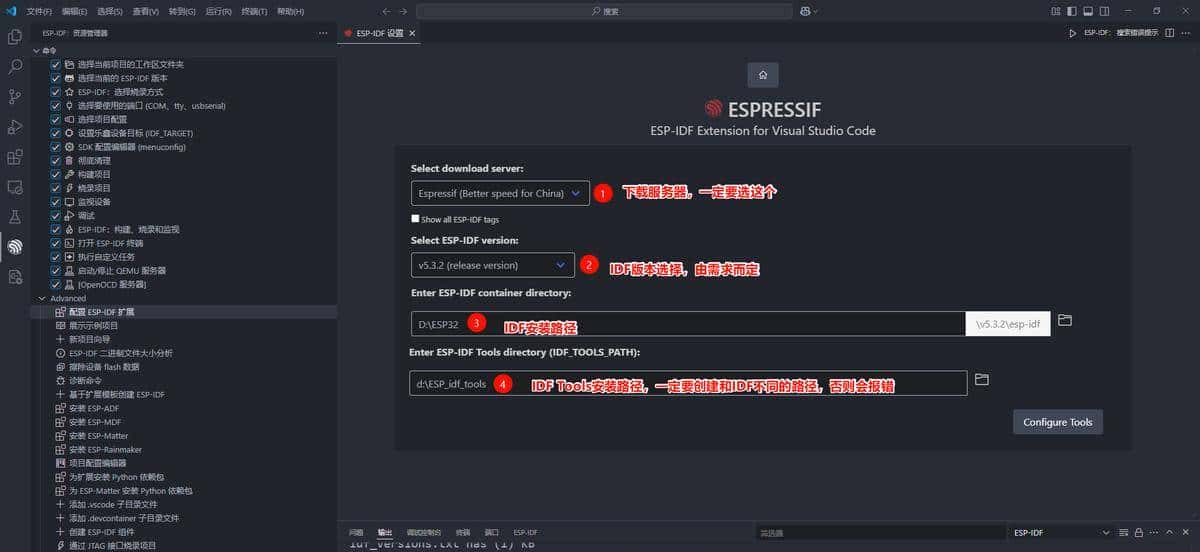Open Remote Explorer in activity bar
Image resolution: width=1200 pixels, height=552 pixels.
point(15,187)
